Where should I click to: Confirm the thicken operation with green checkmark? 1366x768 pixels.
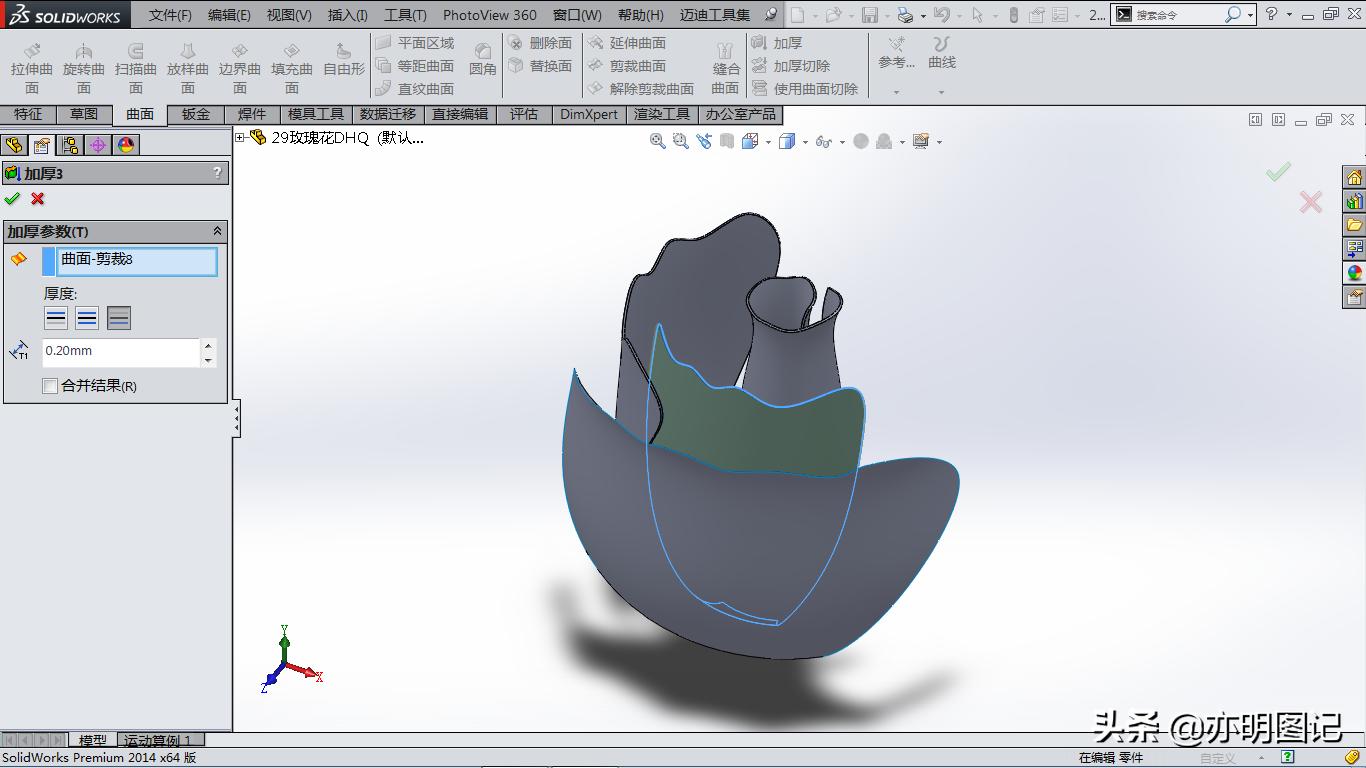pos(14,198)
